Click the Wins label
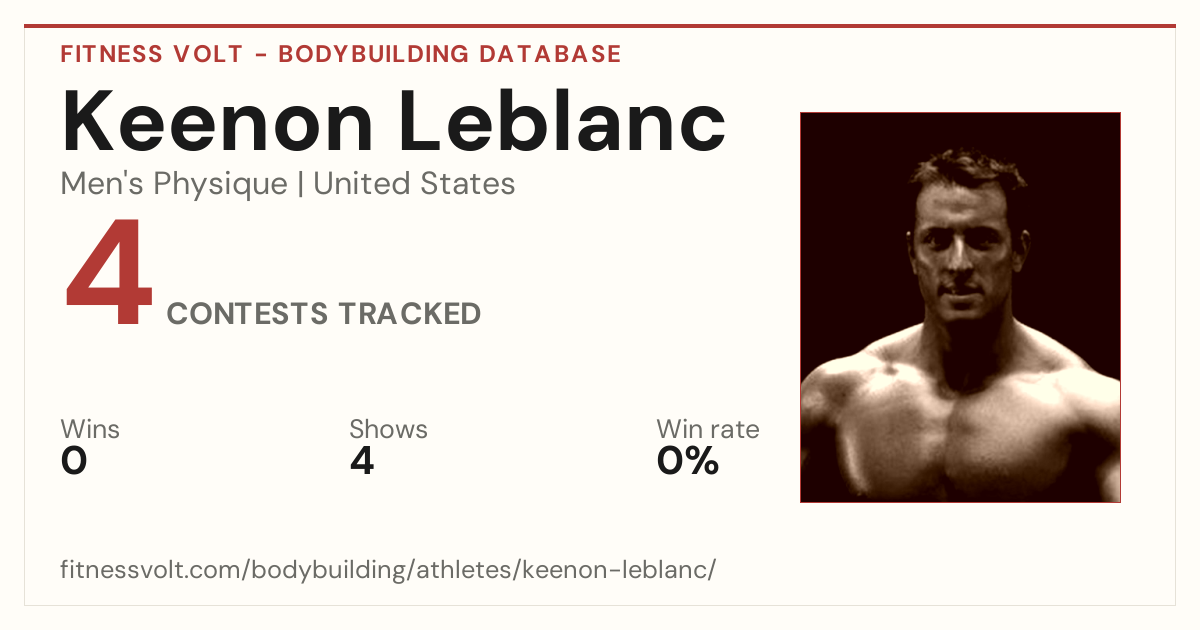Image resolution: width=1200 pixels, height=630 pixels. pyautogui.click(x=90, y=429)
